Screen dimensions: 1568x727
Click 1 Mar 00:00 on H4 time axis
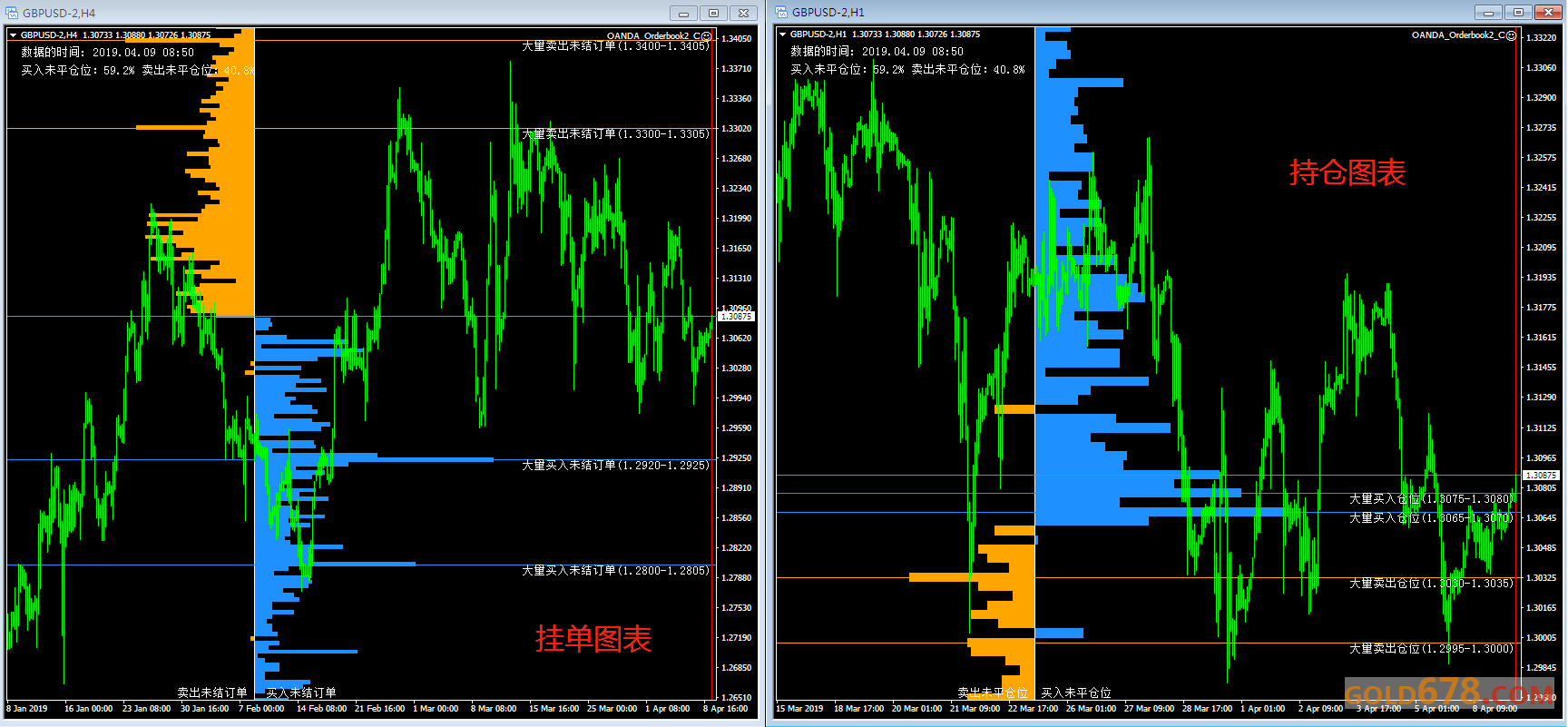(x=436, y=708)
